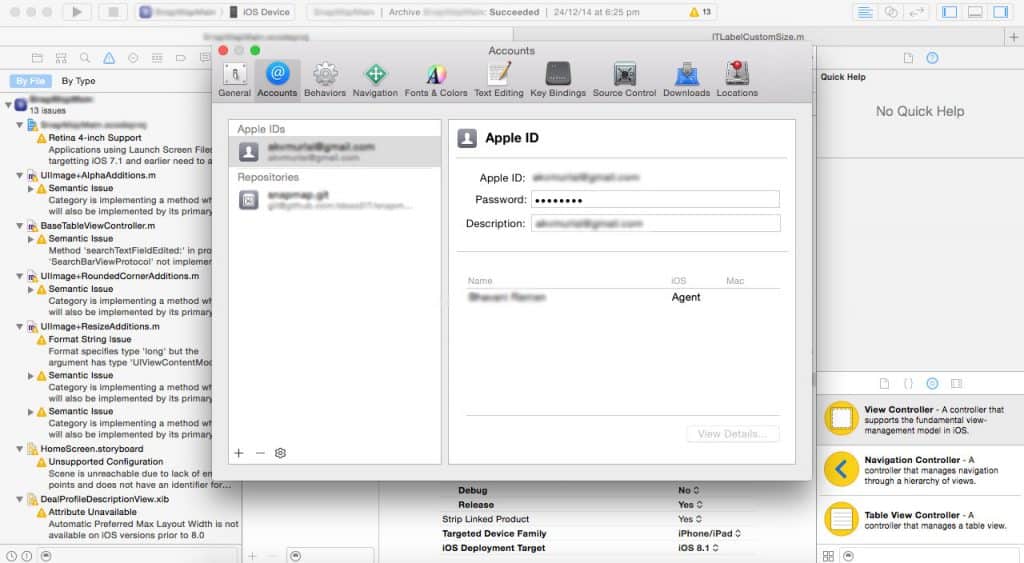Select the Unsupported Configuration warning

(105, 462)
